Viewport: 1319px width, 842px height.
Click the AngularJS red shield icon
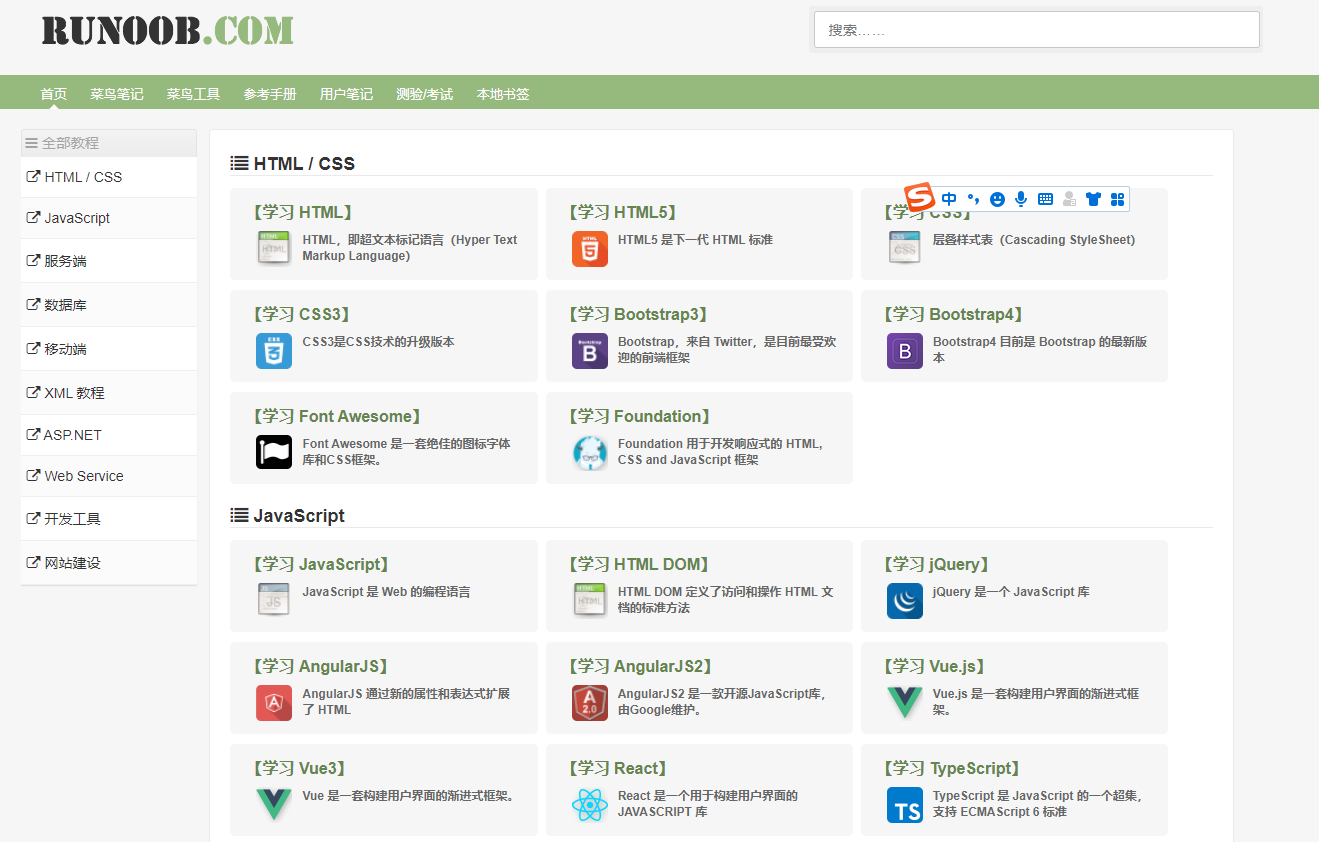(274, 703)
